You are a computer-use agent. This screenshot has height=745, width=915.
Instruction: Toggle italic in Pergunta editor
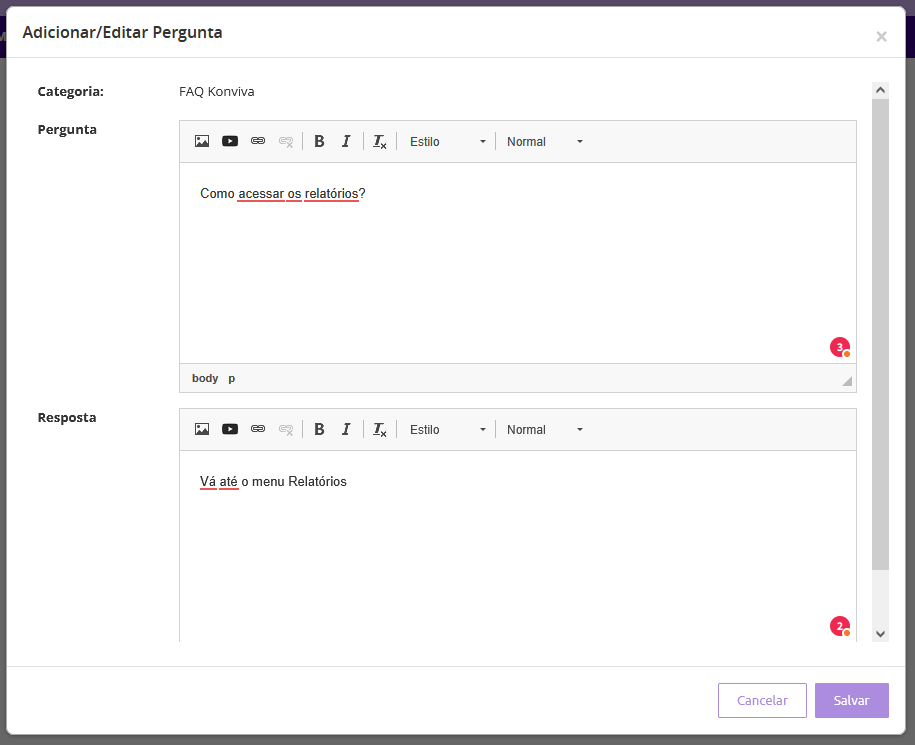pos(346,142)
